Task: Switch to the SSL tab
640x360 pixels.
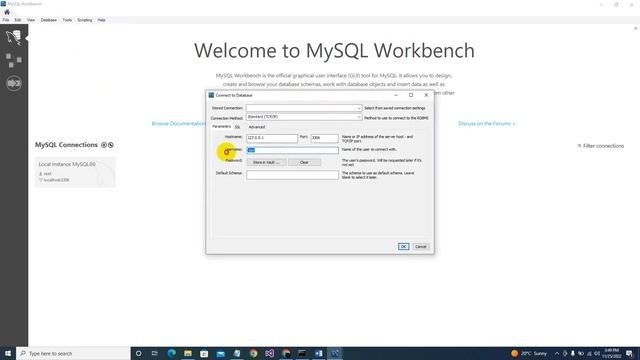Action: coord(238,127)
